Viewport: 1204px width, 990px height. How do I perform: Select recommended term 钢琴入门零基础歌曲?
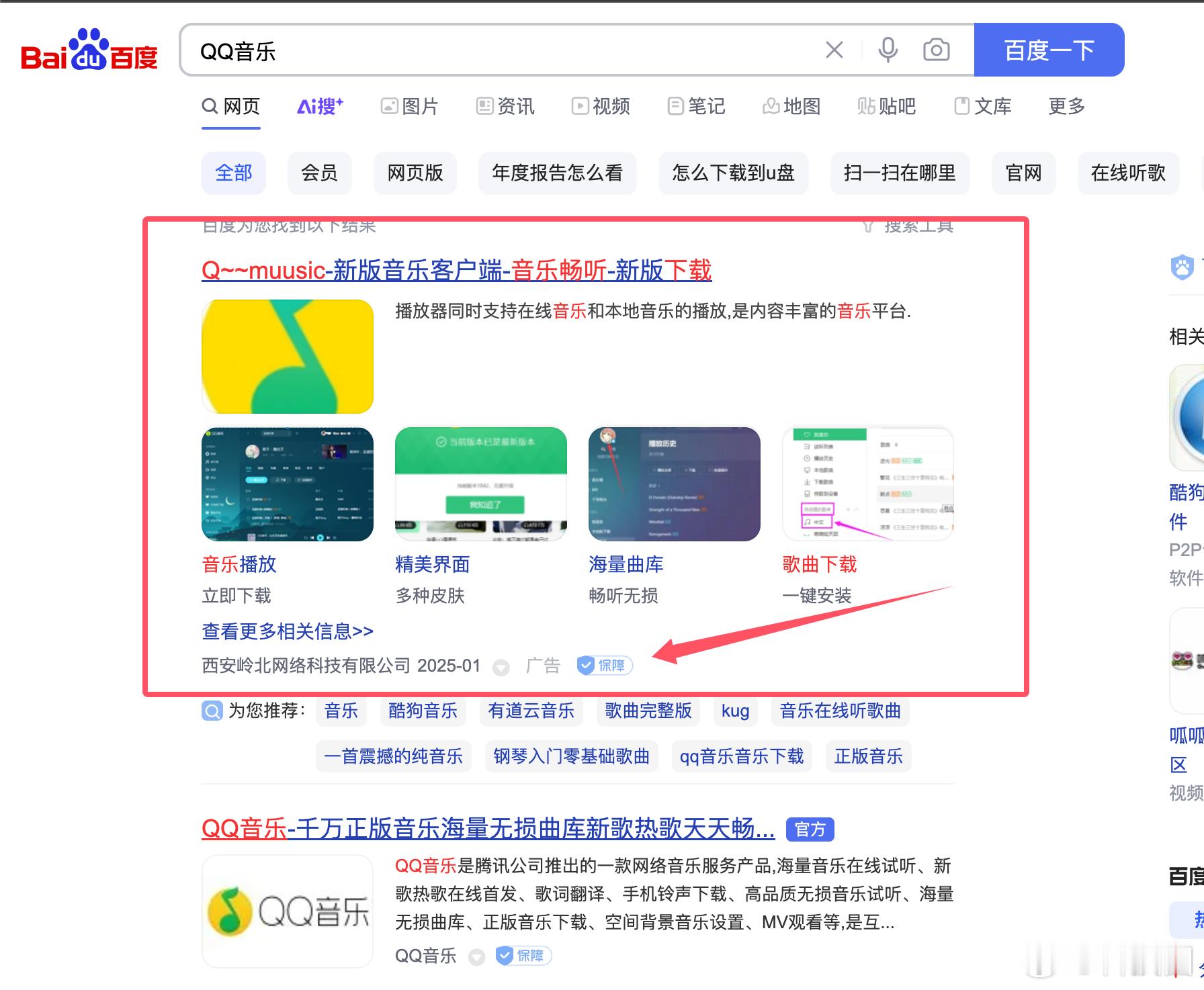coord(572,756)
